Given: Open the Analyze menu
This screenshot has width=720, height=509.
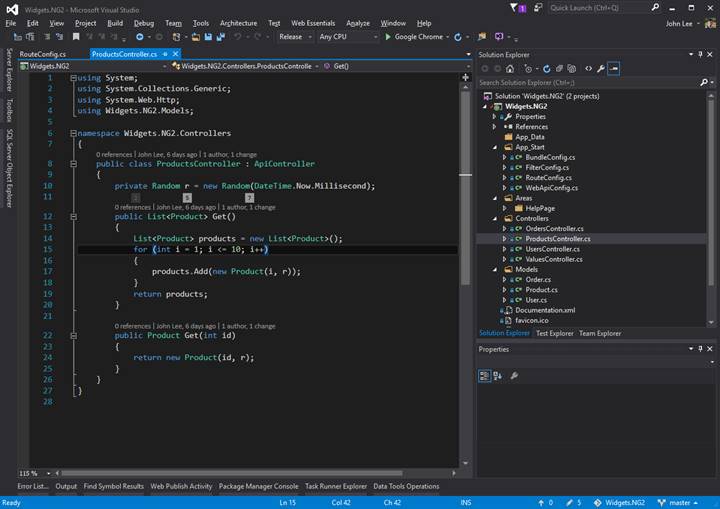Looking at the screenshot, I should coord(358,23).
